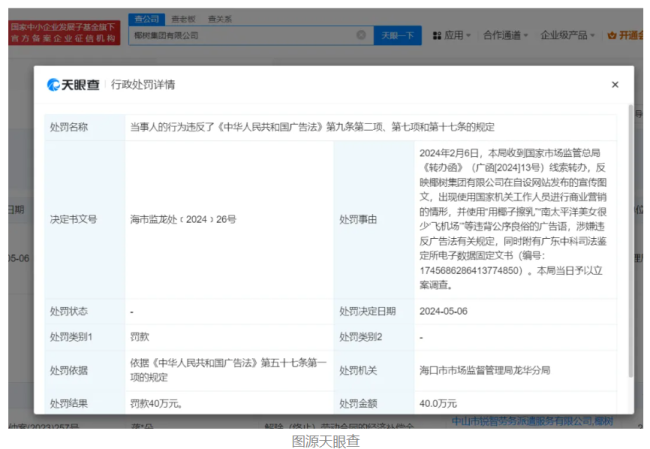
Task: Select the 决定书文号 label cell
Action: pos(85,219)
